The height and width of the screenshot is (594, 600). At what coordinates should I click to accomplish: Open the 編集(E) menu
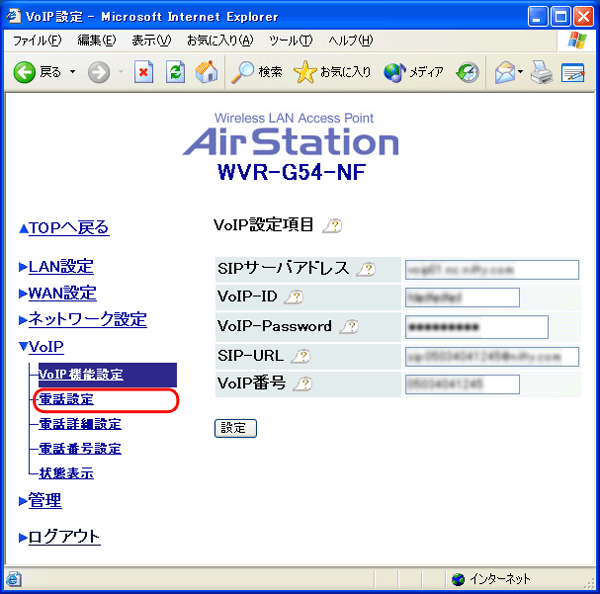96,40
